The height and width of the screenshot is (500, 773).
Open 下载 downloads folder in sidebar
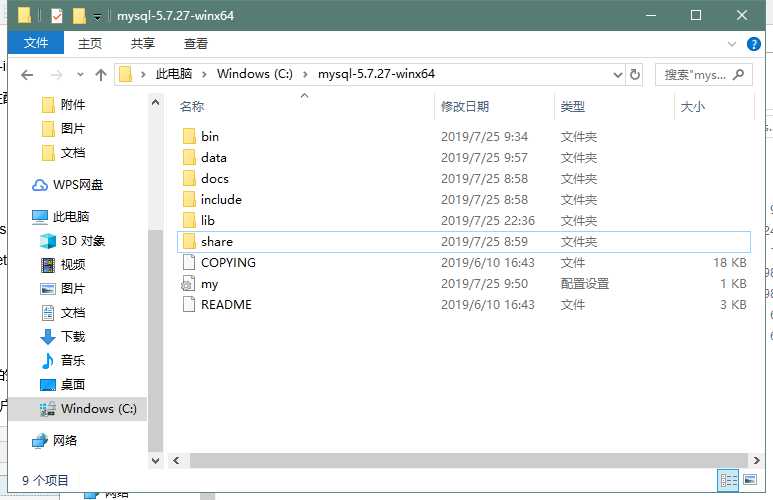(x=63, y=337)
